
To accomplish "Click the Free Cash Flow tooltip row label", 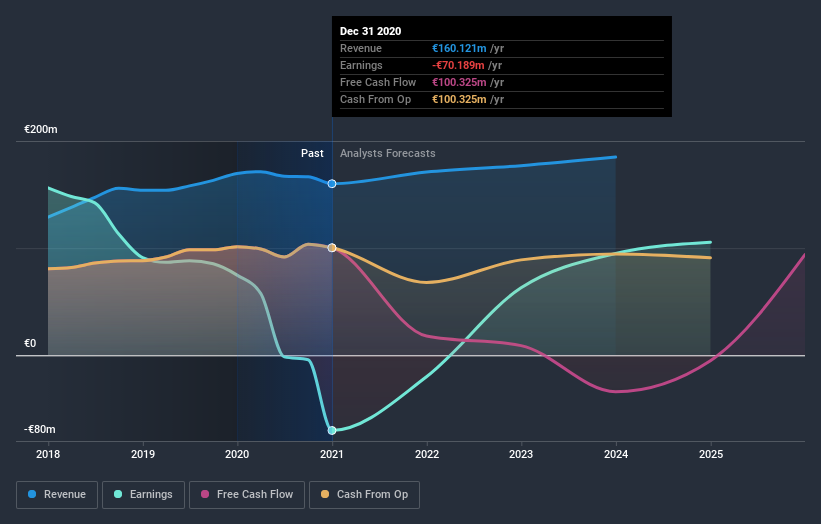I will click(378, 82).
